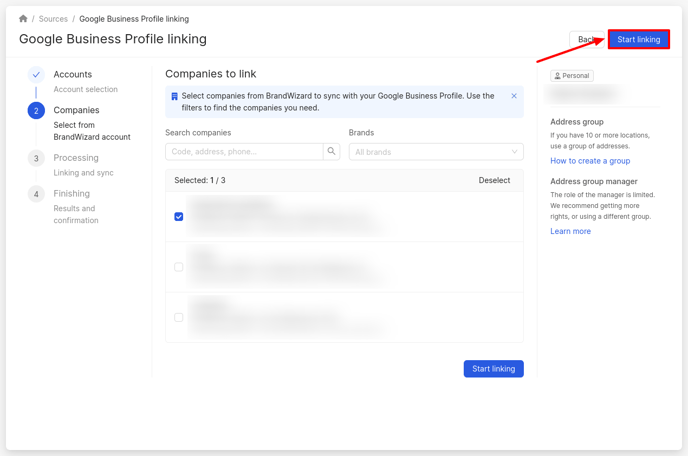Go to Accounts step label
The image size is (688, 456).
tap(73, 75)
